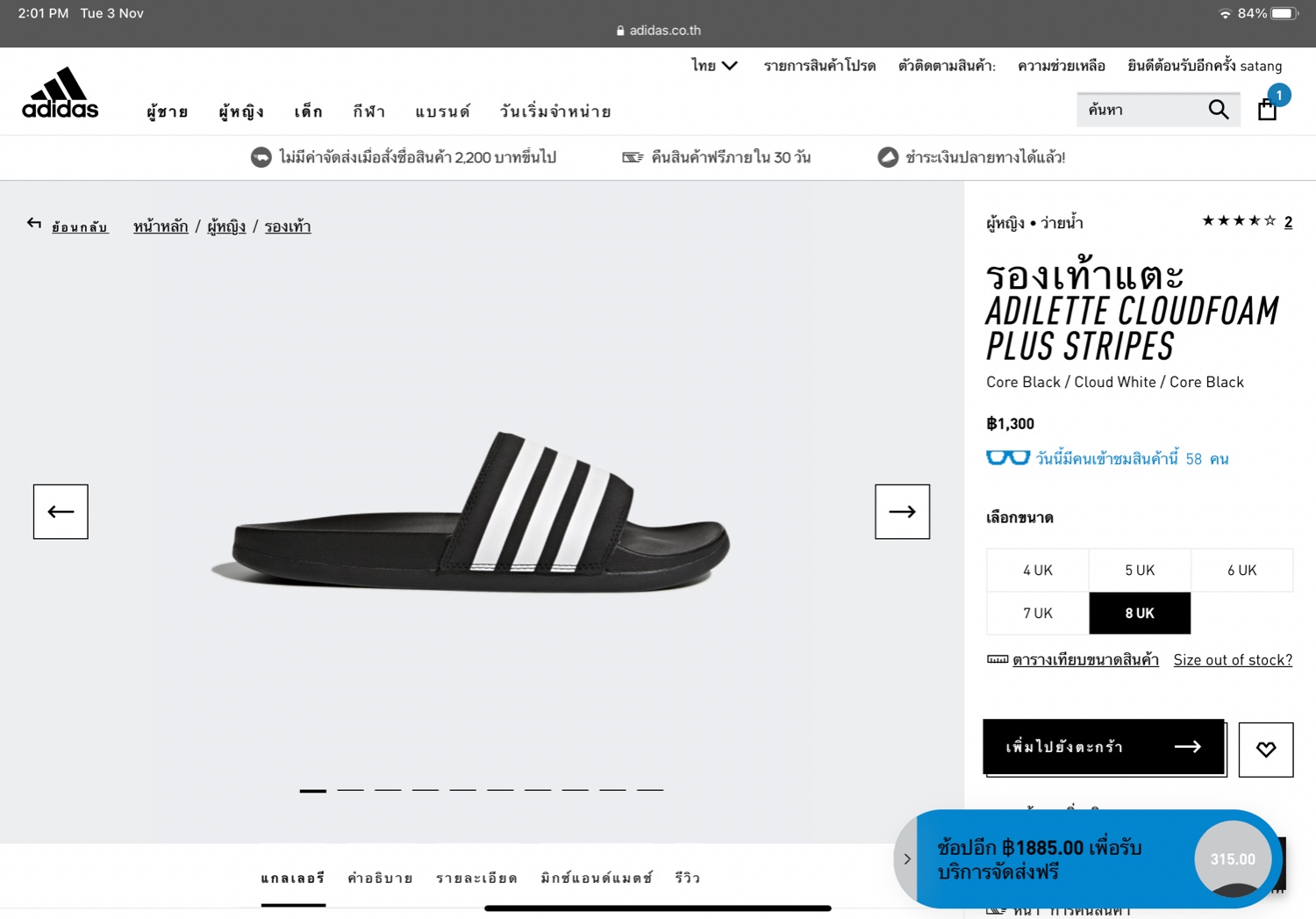Image resolution: width=1316 pixels, height=919 pixels.
Task: Click the size chart ruler icon
Action: pos(997,659)
